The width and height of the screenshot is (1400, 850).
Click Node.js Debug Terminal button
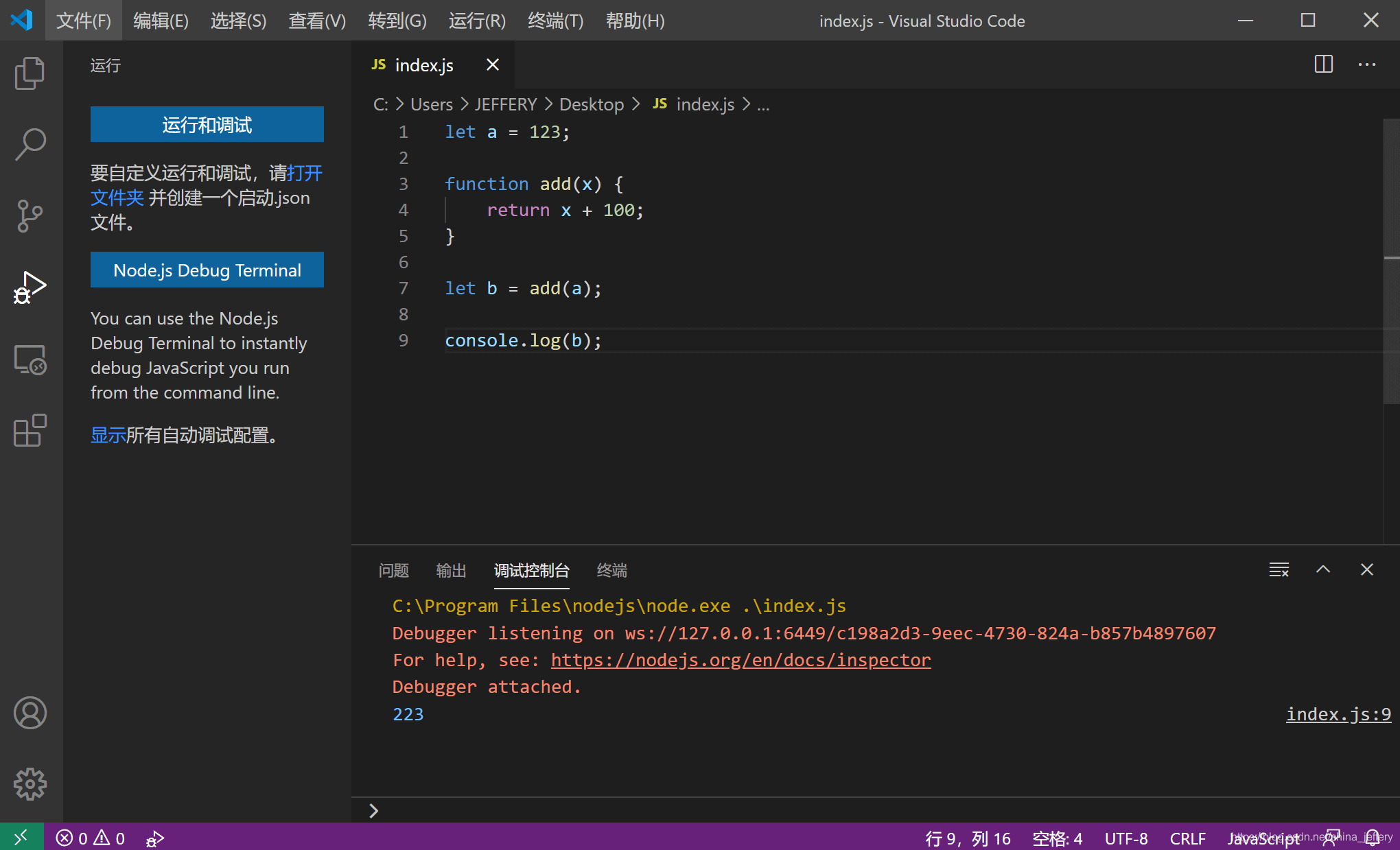(207, 270)
